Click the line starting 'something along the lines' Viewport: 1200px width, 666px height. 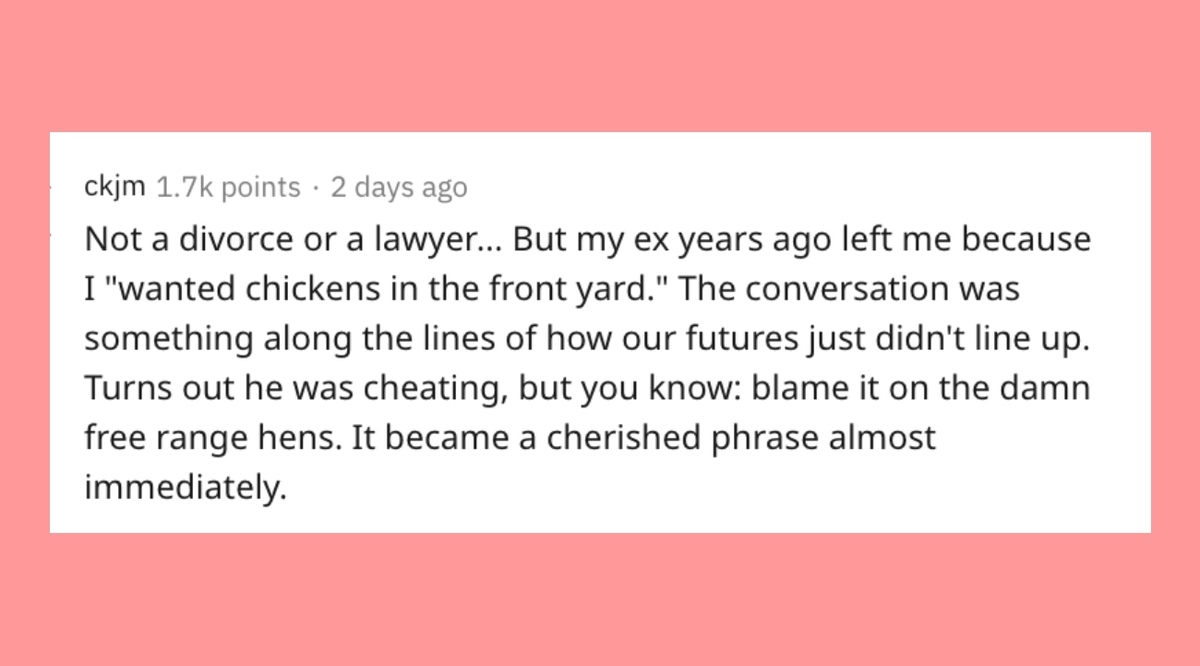pyautogui.click(x=585, y=338)
